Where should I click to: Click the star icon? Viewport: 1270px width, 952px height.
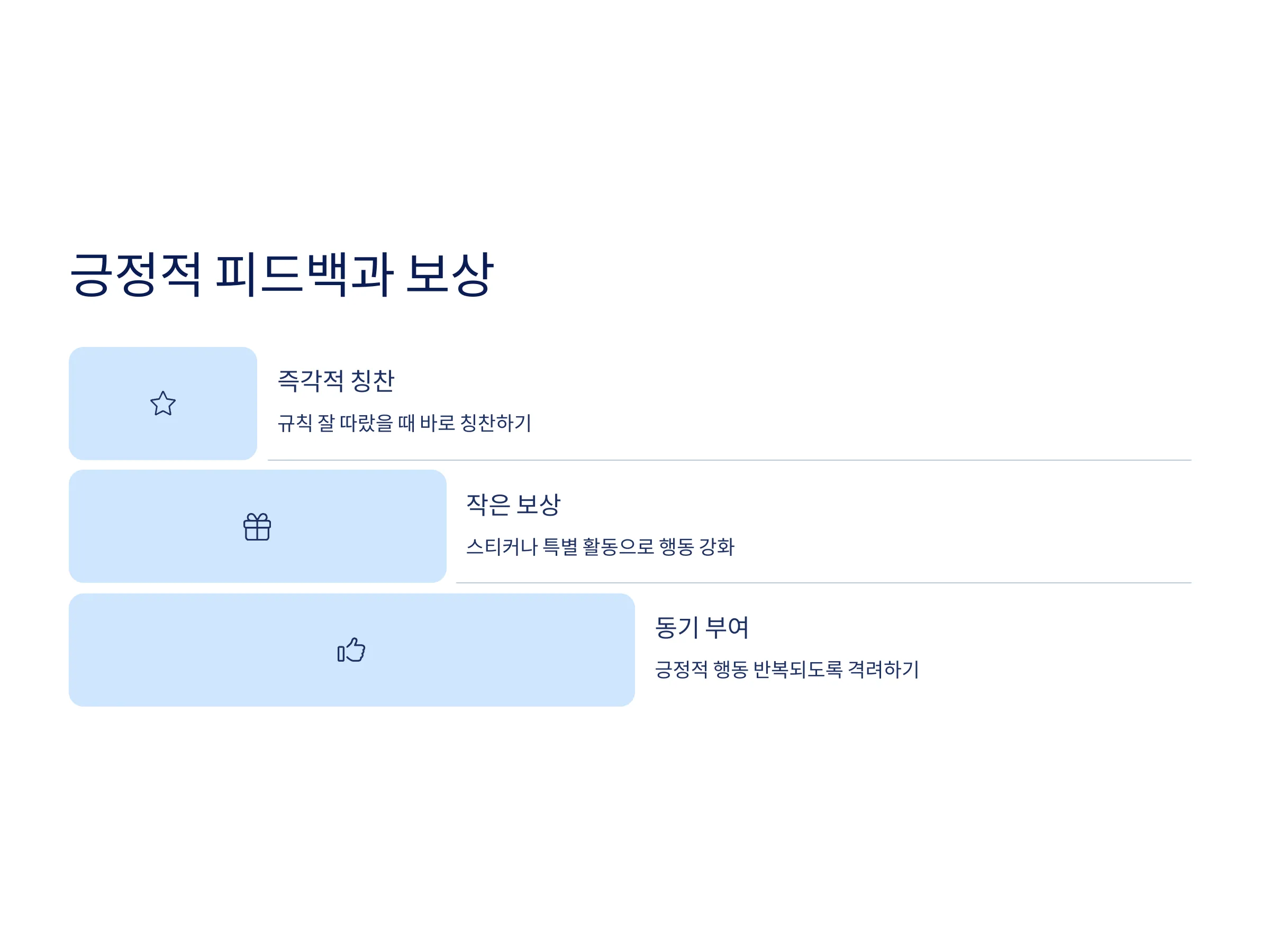pyautogui.click(x=163, y=404)
